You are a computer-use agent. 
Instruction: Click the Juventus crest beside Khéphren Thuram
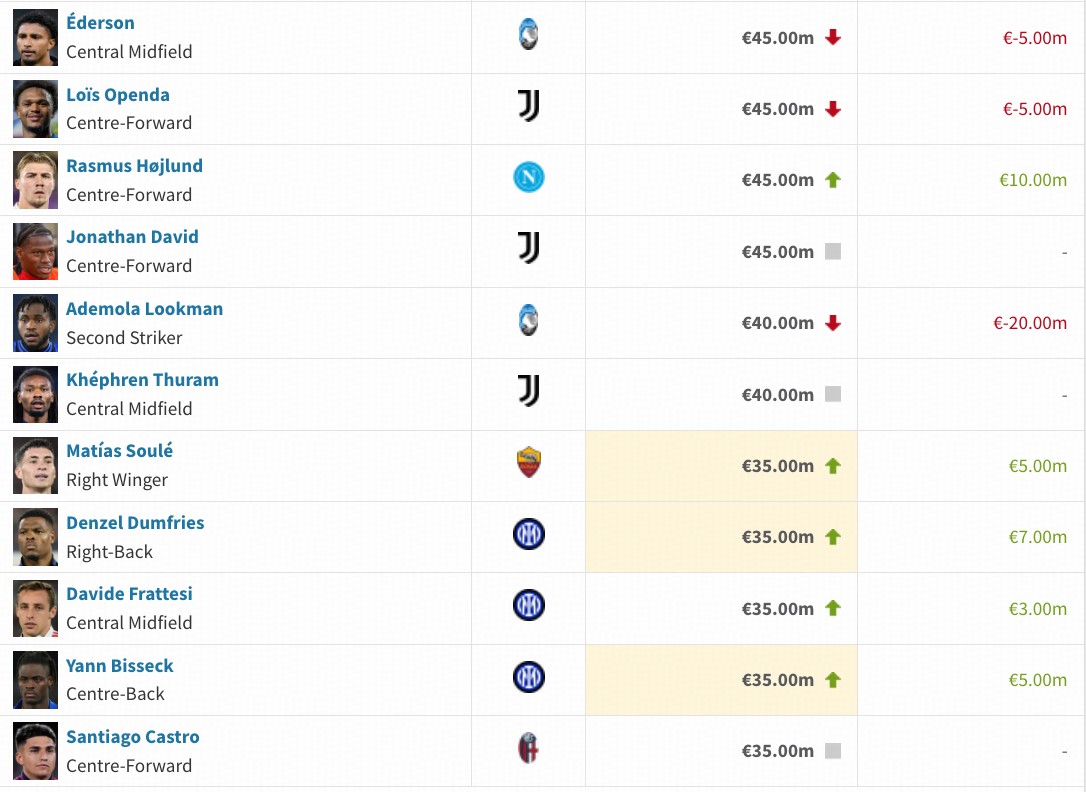pyautogui.click(x=529, y=393)
